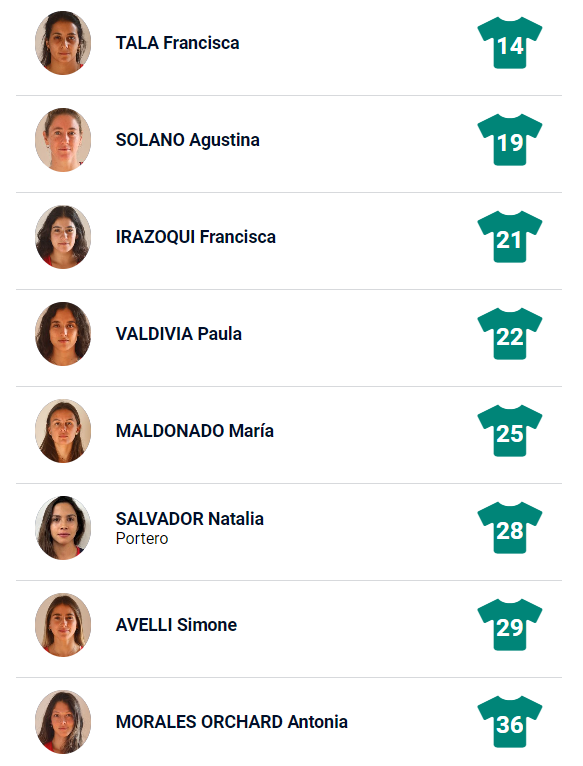The width and height of the screenshot is (583, 766).
Task: Open the TALA Francisca player name link
Action: [x=177, y=43]
